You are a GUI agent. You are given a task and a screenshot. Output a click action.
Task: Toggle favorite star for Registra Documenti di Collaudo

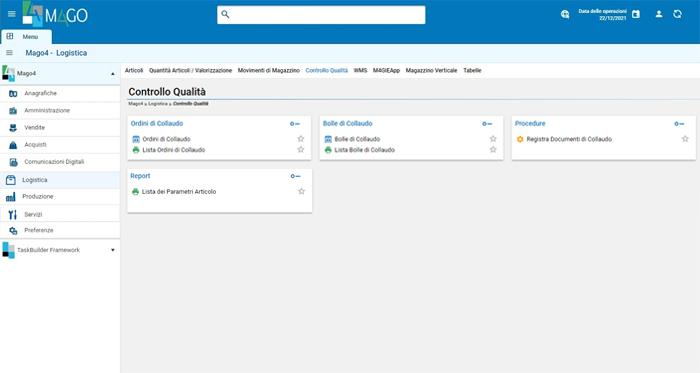tap(685, 139)
